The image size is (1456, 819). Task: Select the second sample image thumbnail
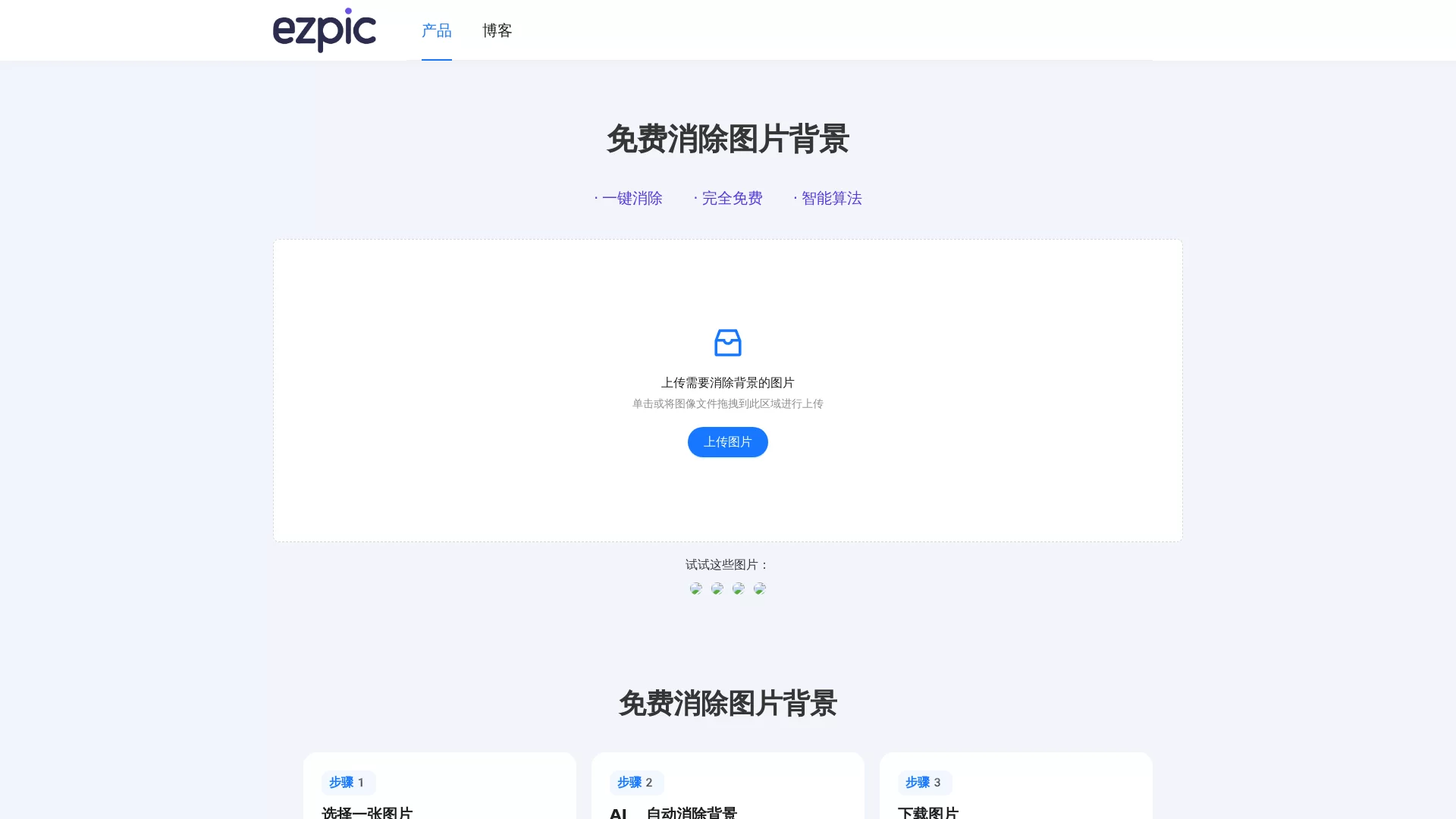[x=717, y=588]
